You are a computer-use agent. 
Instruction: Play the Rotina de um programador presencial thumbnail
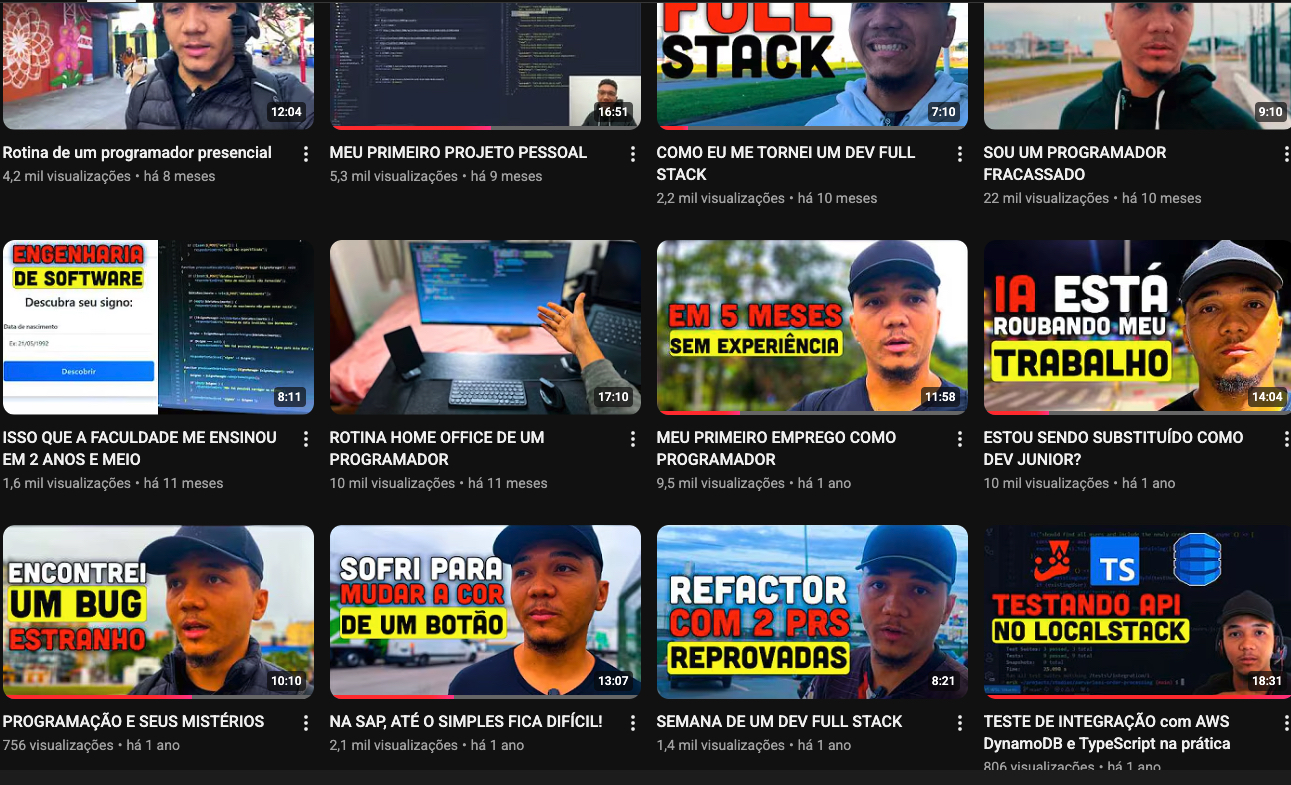pos(158,66)
